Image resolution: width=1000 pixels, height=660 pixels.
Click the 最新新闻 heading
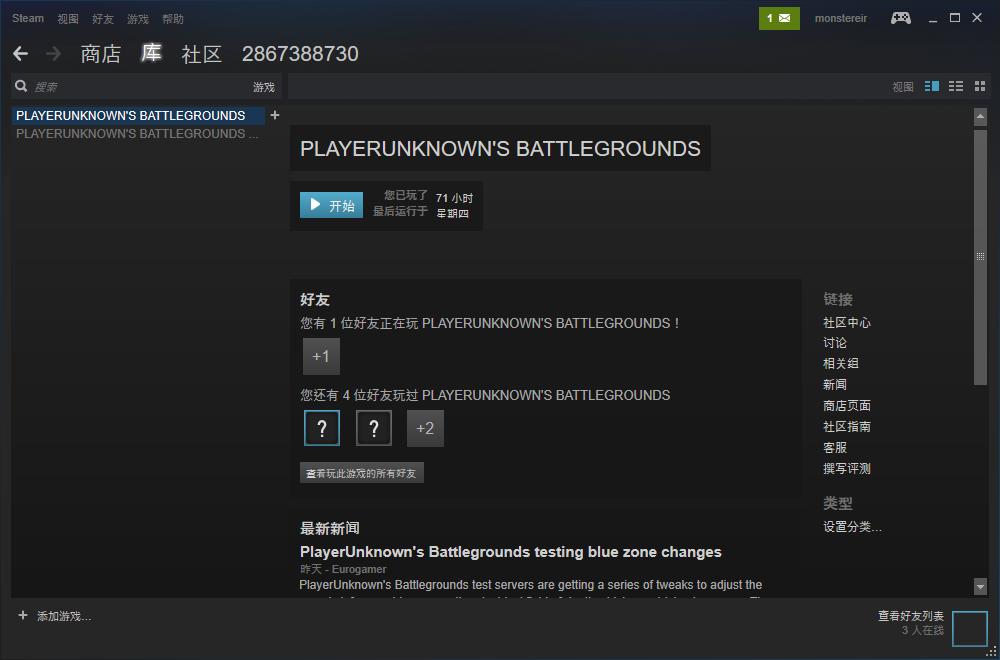coord(330,528)
